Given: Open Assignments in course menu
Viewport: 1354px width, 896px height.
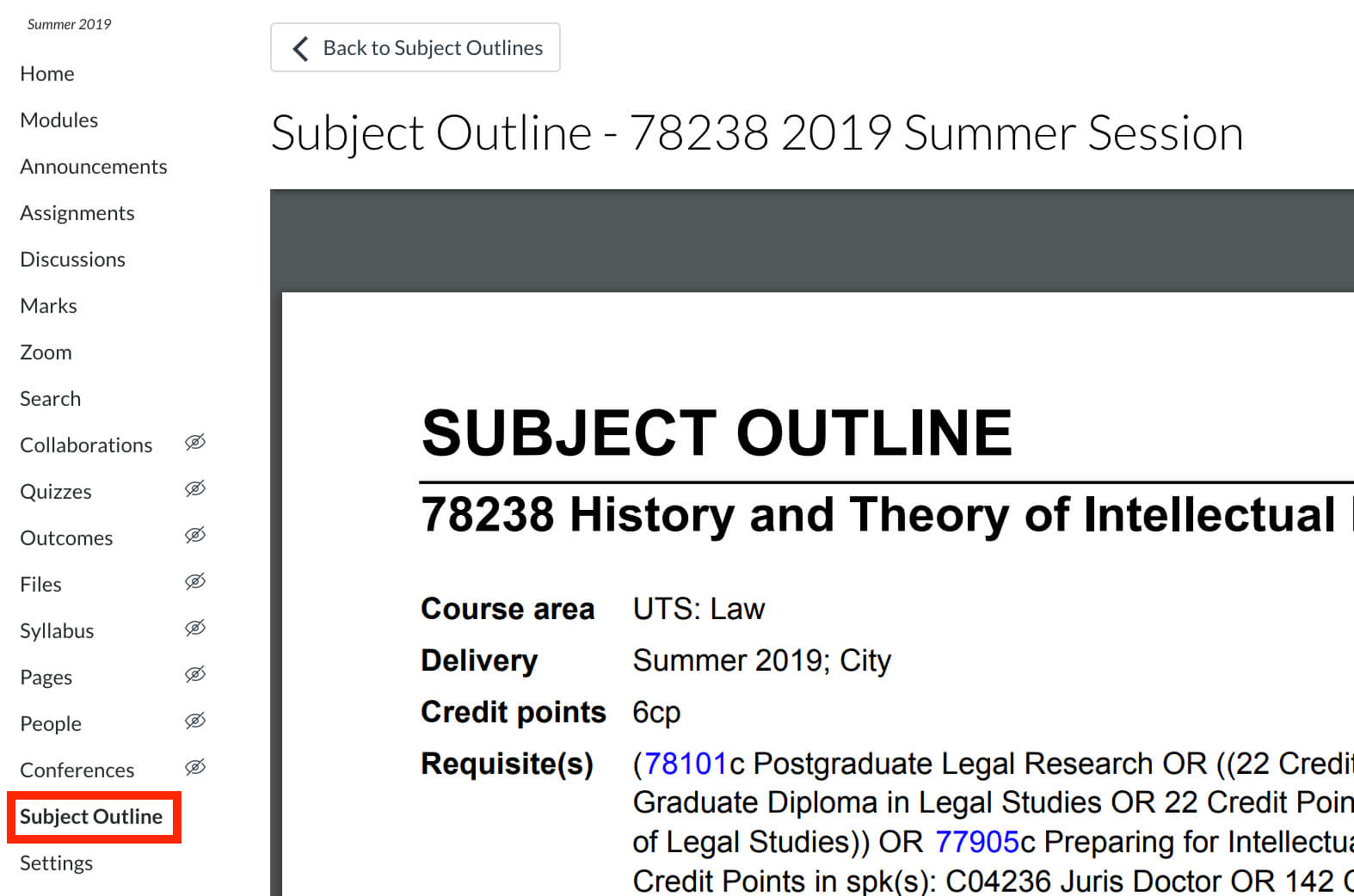Looking at the screenshot, I should (77, 213).
